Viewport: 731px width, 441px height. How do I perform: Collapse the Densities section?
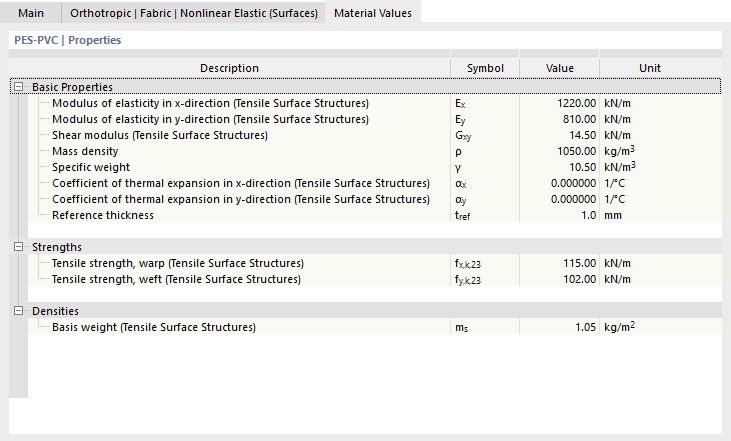18,310
